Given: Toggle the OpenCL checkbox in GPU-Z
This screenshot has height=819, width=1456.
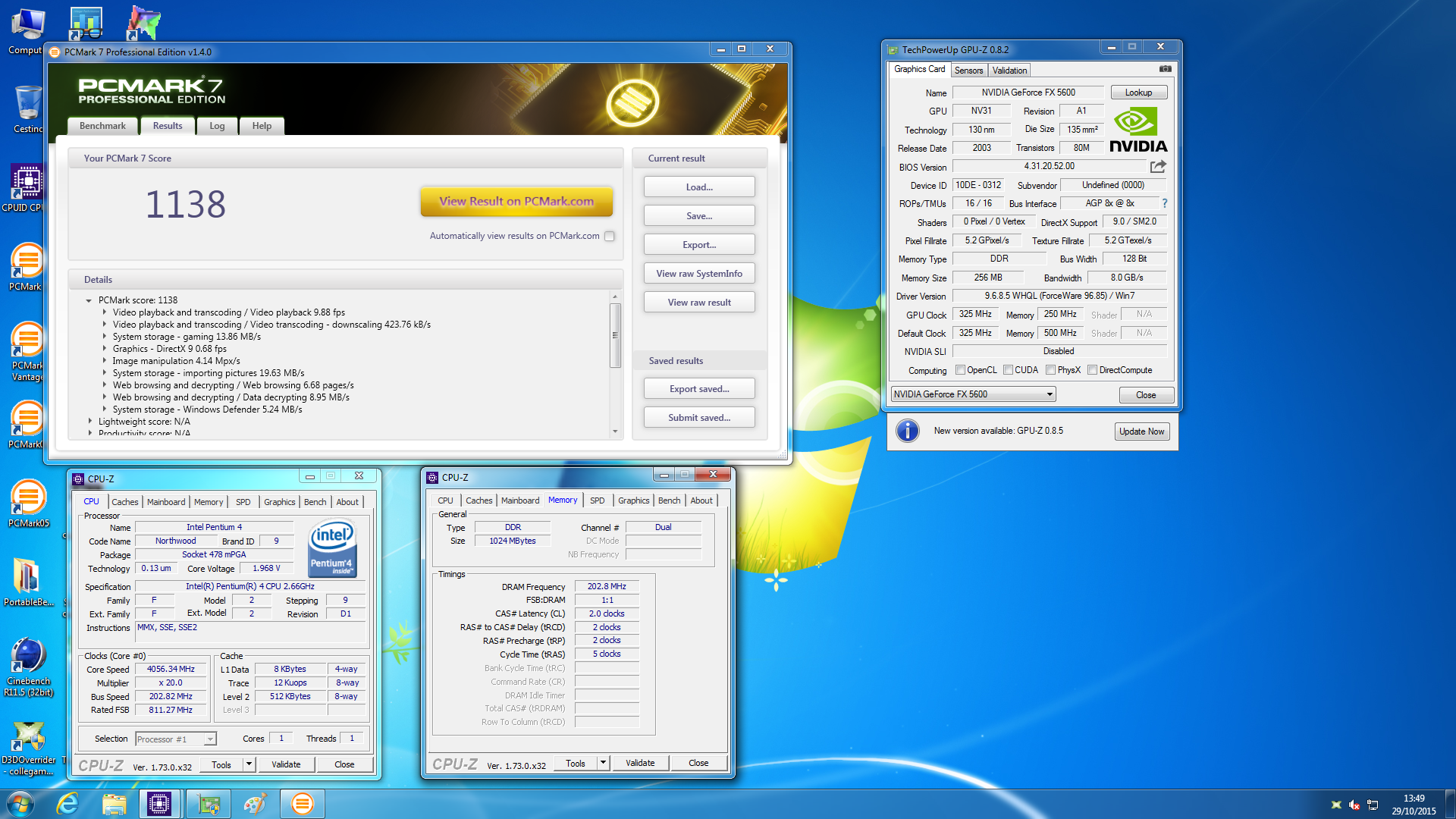Looking at the screenshot, I should [x=960, y=370].
